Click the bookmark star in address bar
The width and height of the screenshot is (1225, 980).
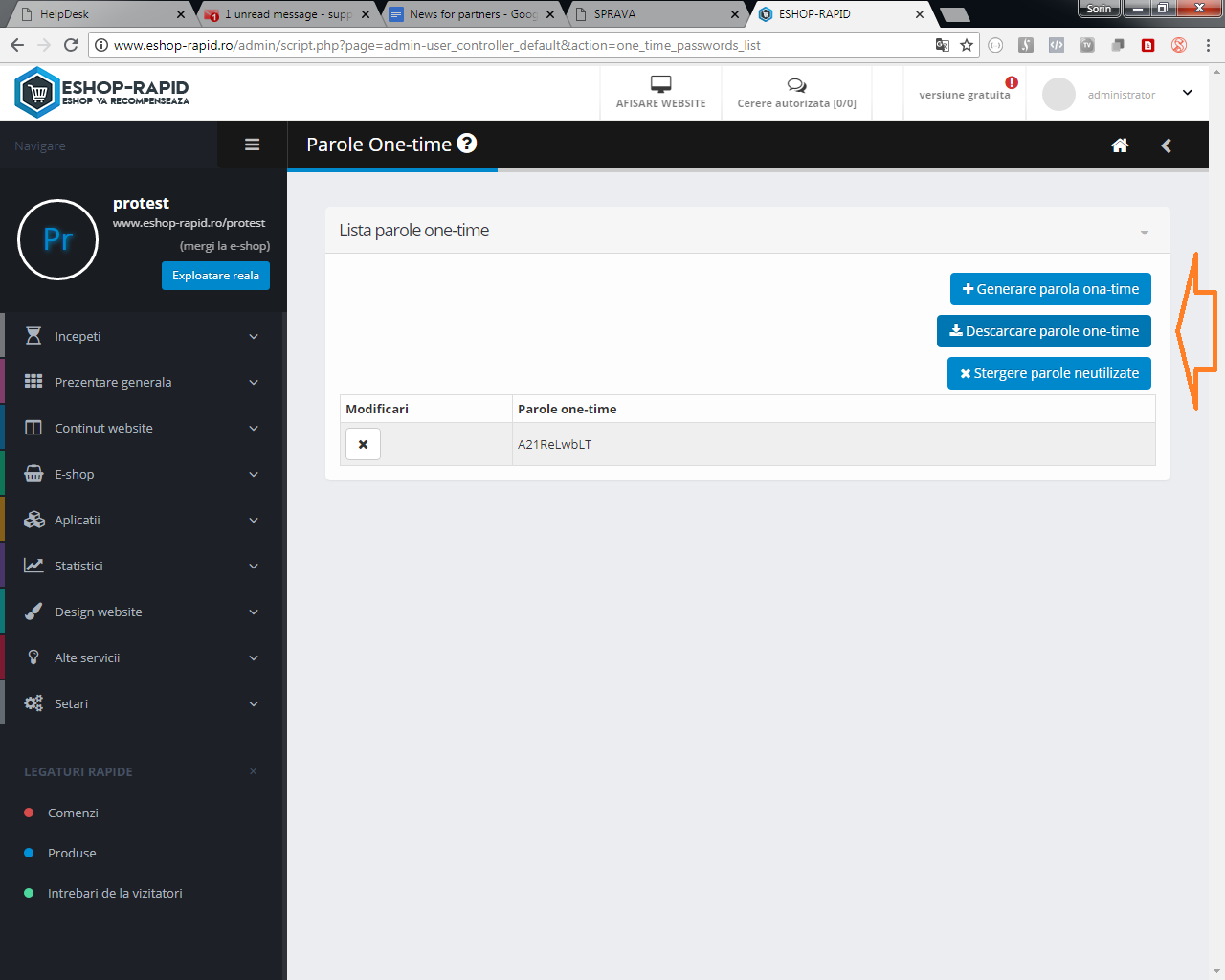[x=967, y=45]
